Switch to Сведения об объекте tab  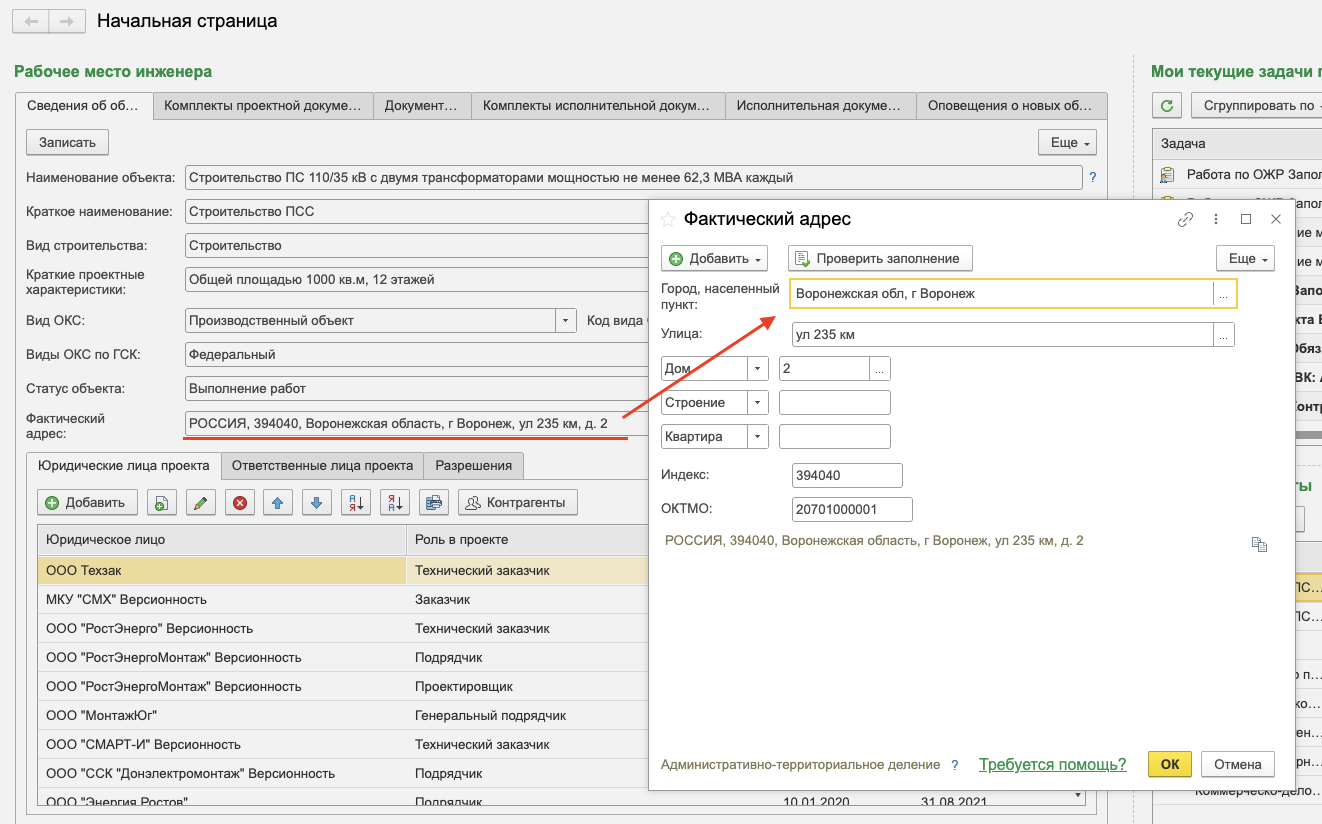pos(83,105)
